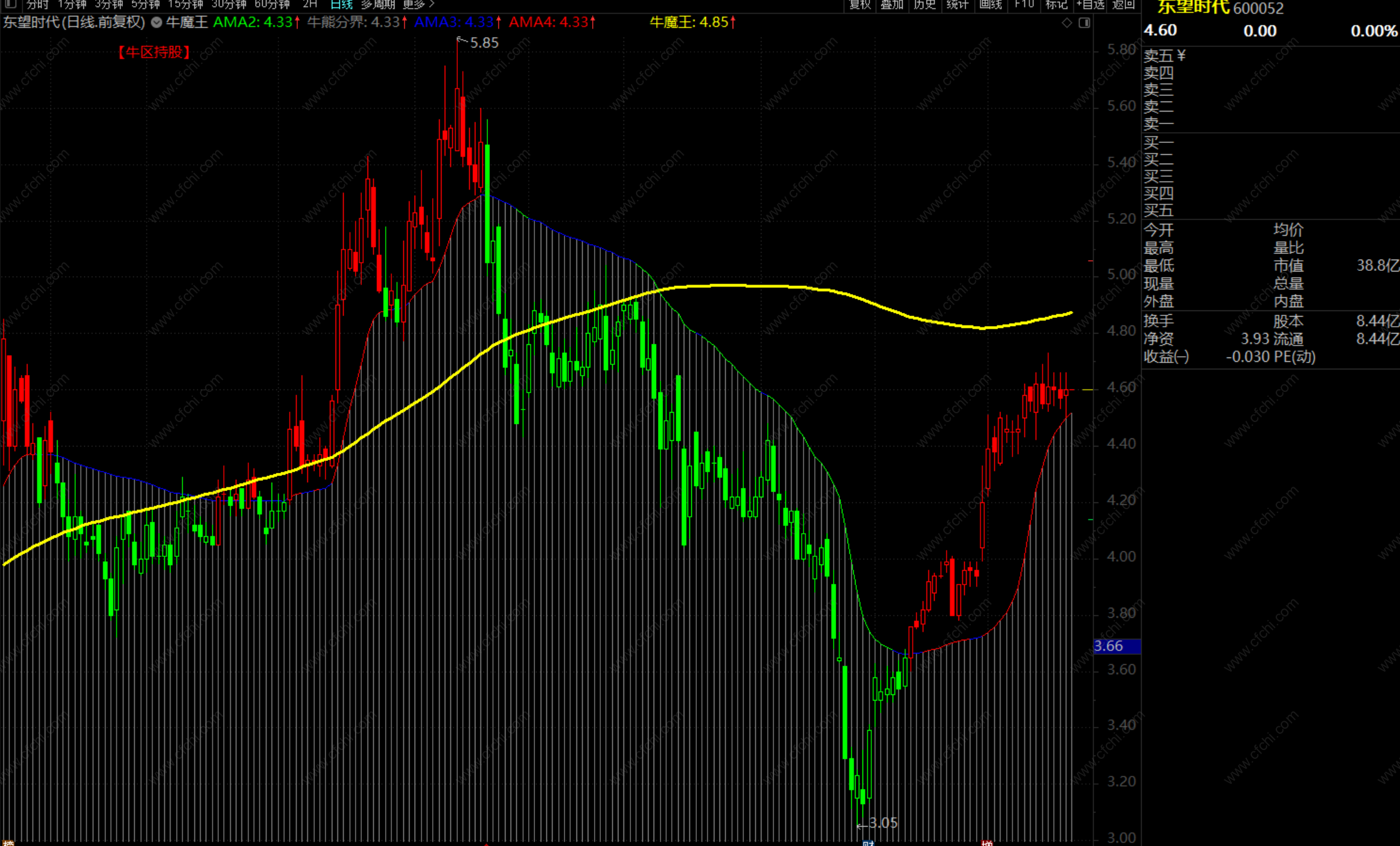Click the 叠加 overlay button

click(892, 4)
